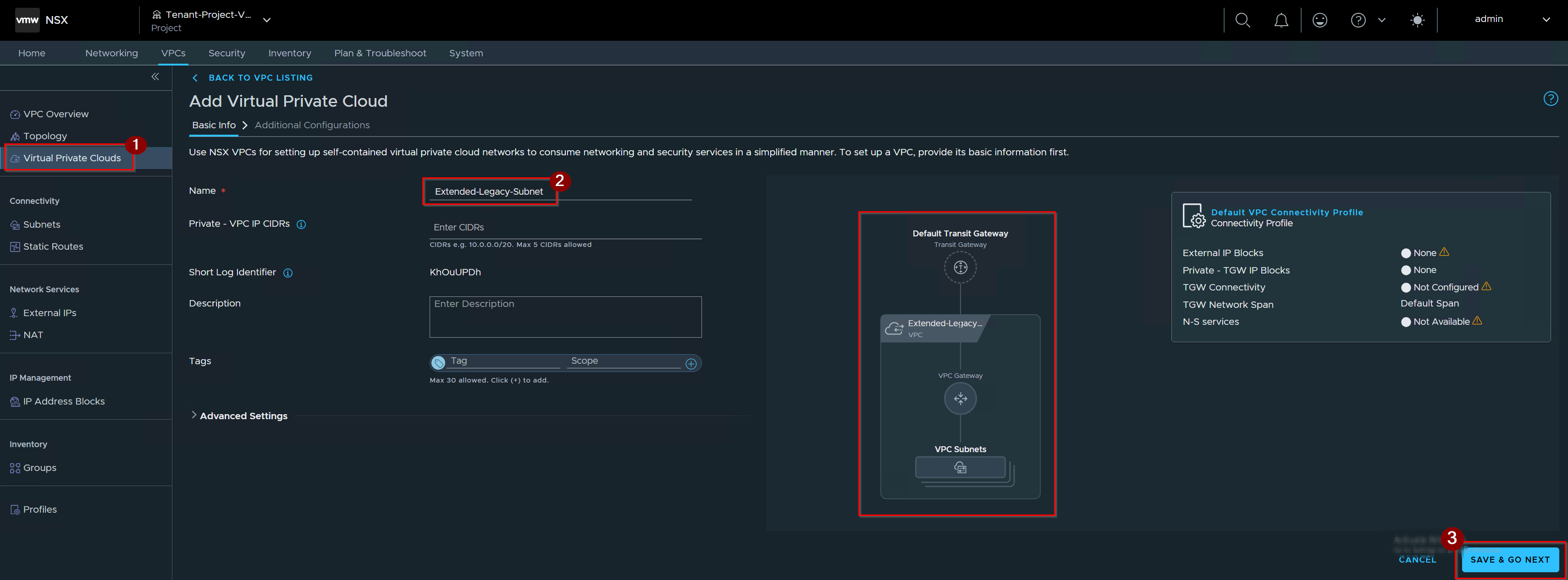
Task: Open the search magnifier icon
Action: [1242, 20]
